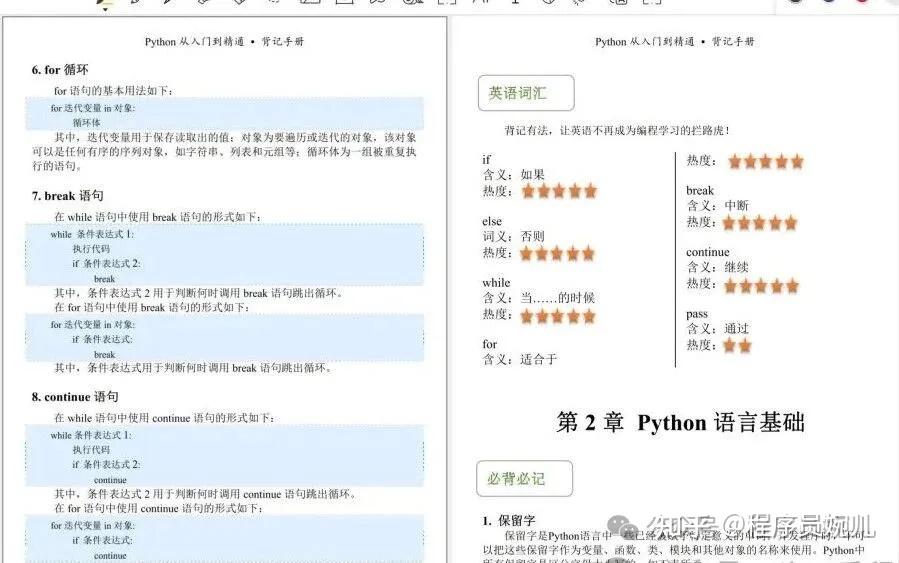Screen dimensions: 899x563
Task: Click the meaning "含义: 中断"
Action: [717, 205]
